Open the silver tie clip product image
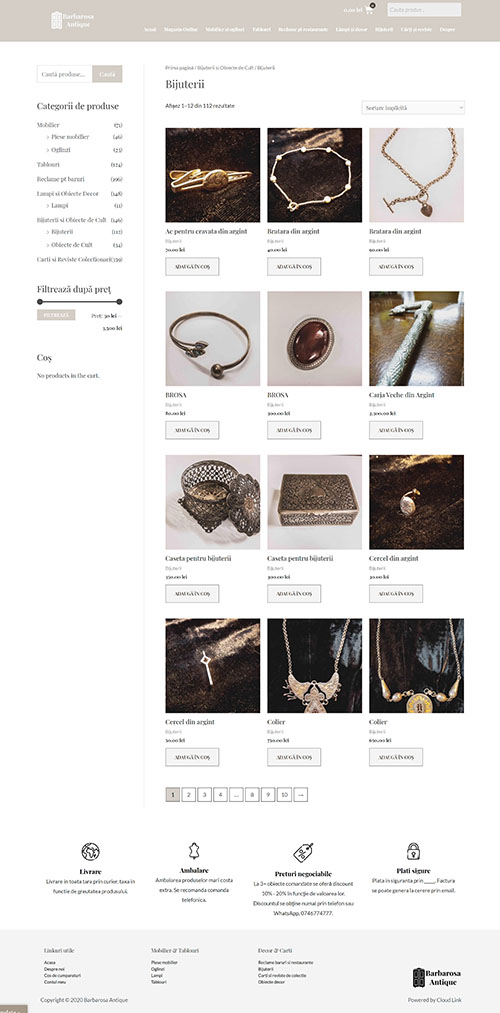Viewport: 500px width, 1013px height. (213, 175)
